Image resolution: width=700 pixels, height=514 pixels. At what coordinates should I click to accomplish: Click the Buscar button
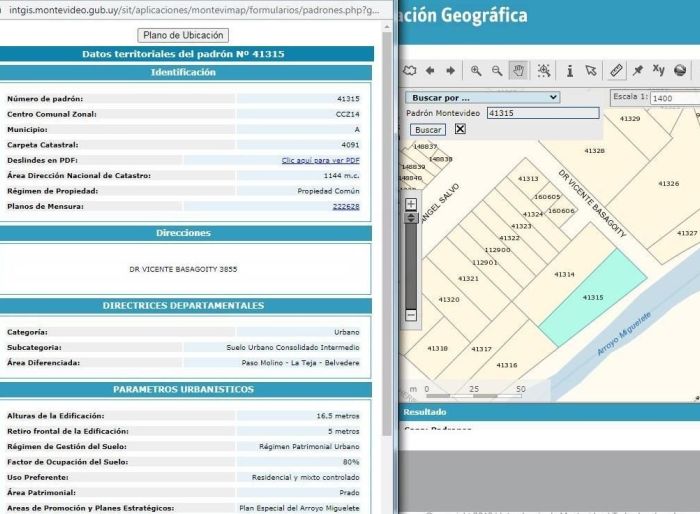[x=428, y=130]
